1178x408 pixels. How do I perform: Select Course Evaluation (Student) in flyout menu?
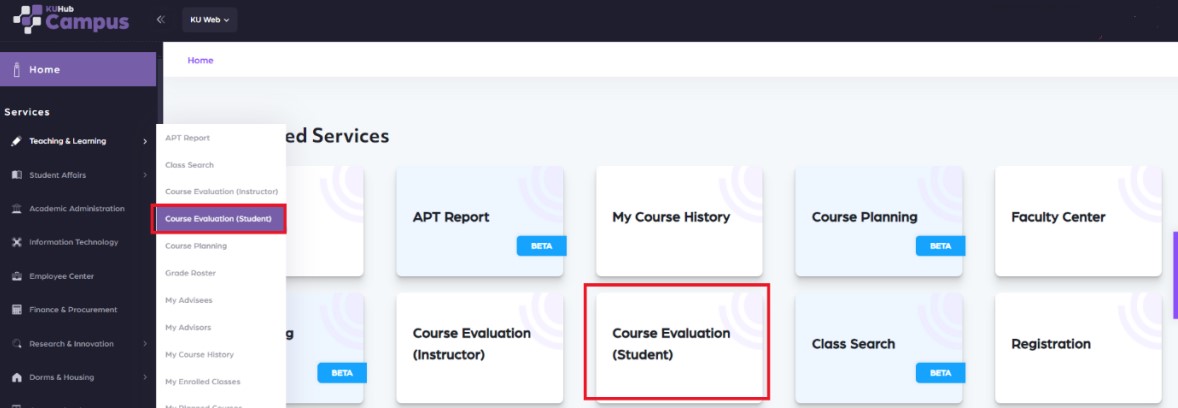[x=219, y=218]
